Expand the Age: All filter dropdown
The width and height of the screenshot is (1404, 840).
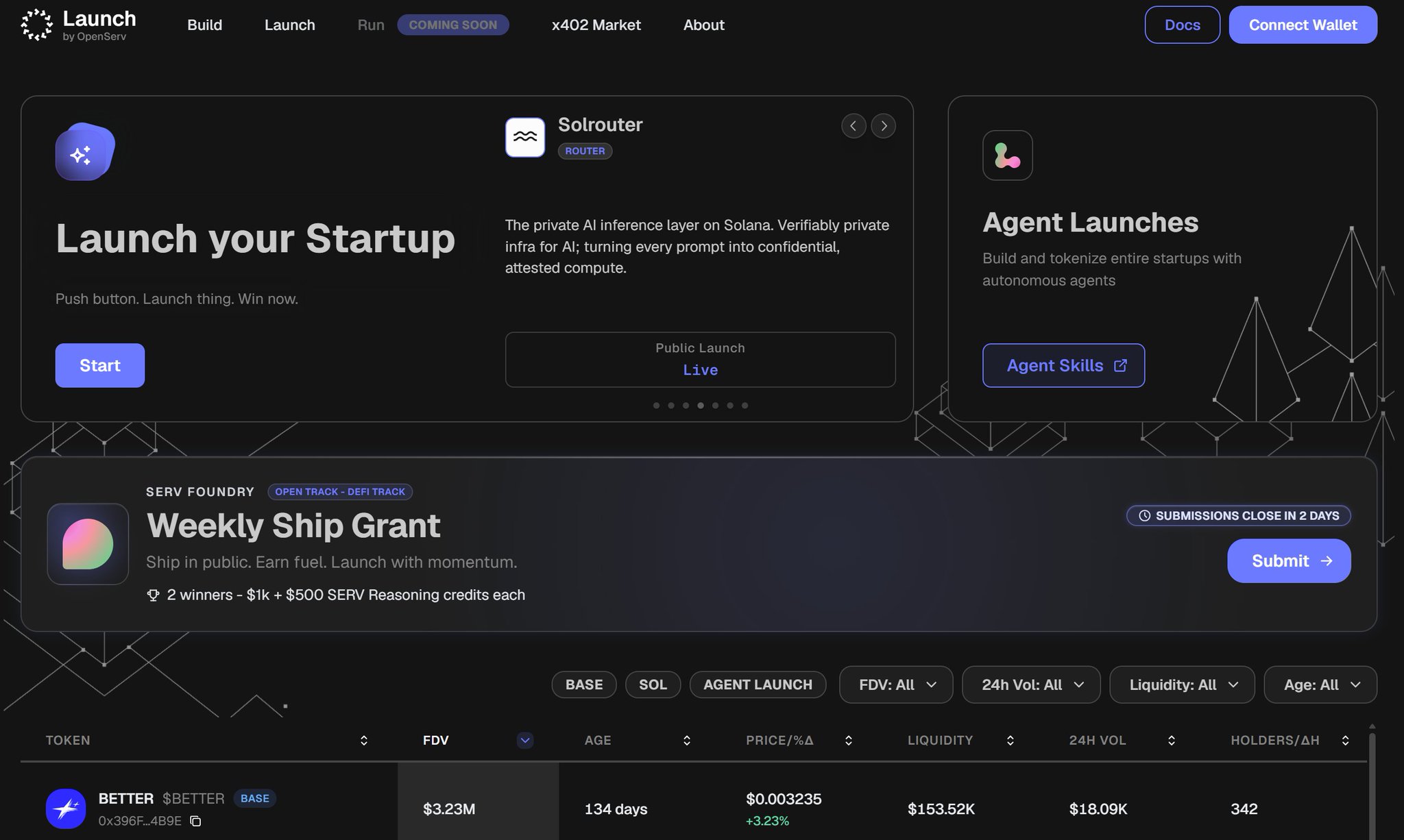[x=1320, y=684]
